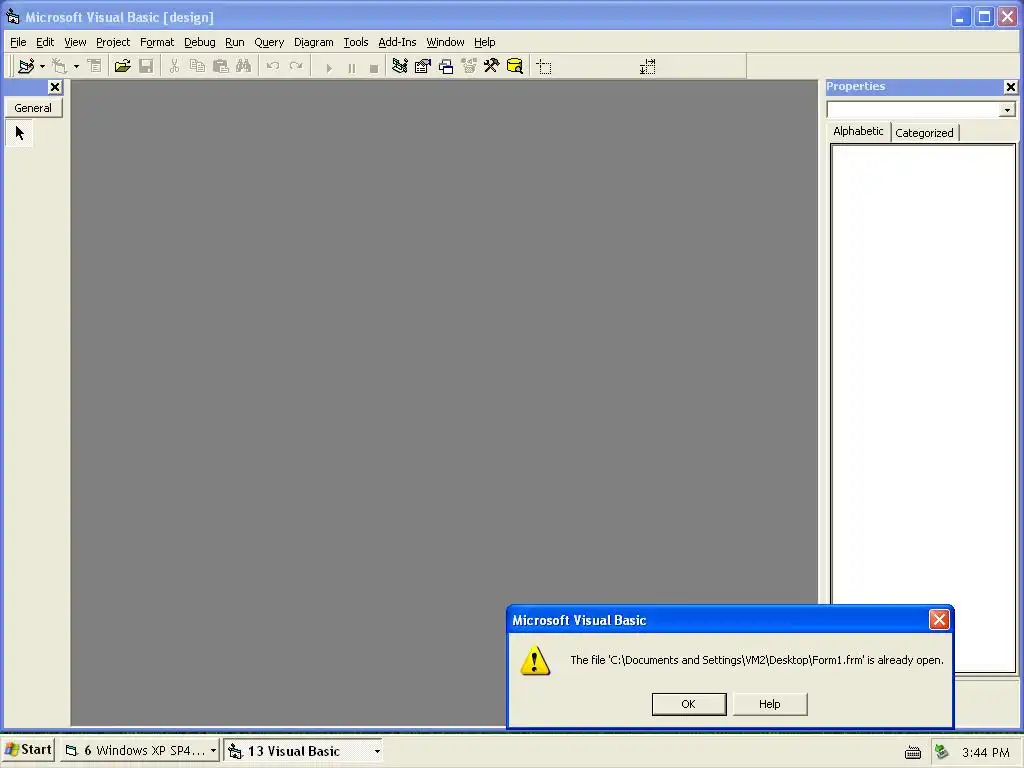Click Add Standard EXE Project icon
1024x768 pixels.
pyautogui.click(x=26, y=66)
